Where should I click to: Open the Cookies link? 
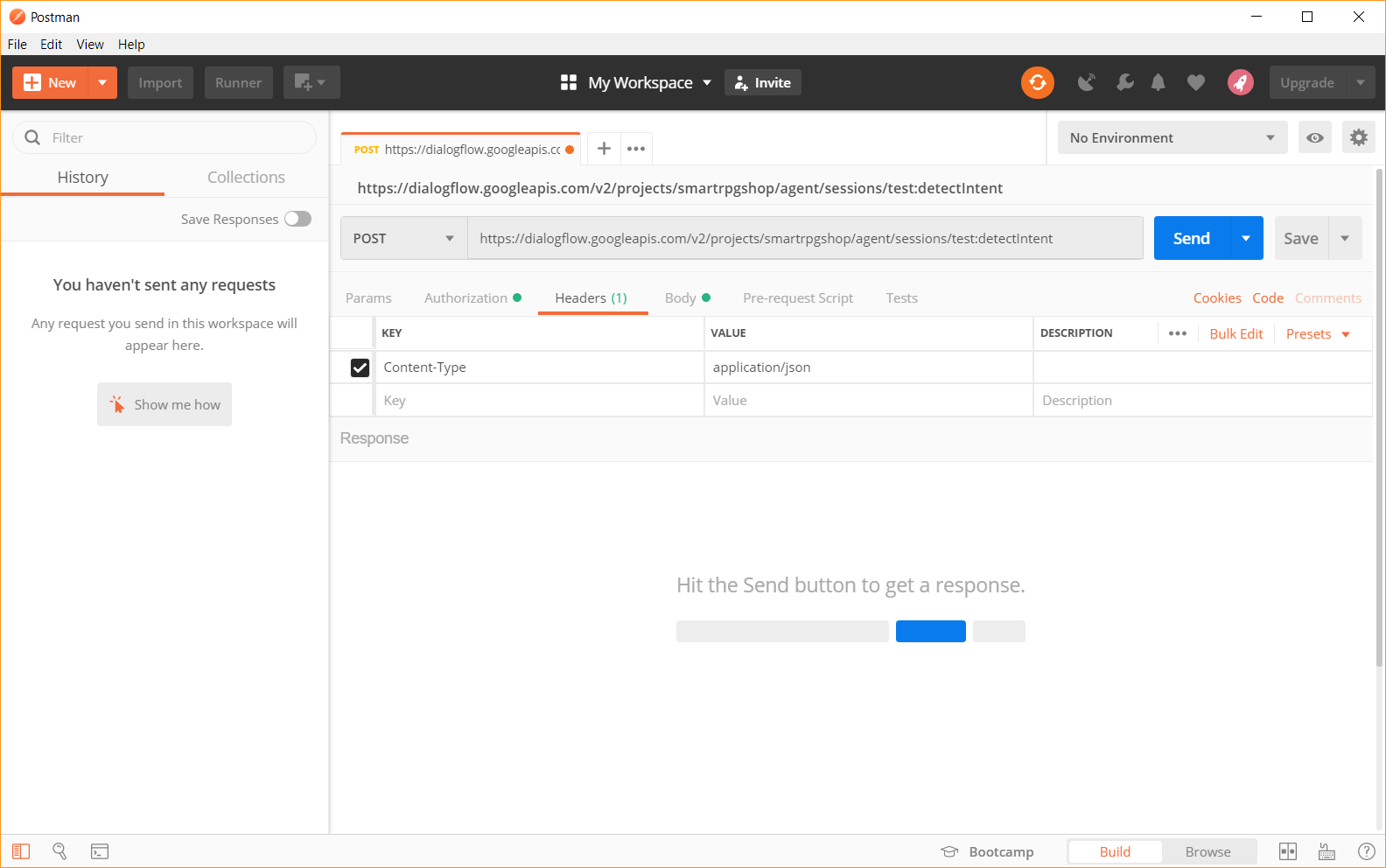[x=1217, y=297]
